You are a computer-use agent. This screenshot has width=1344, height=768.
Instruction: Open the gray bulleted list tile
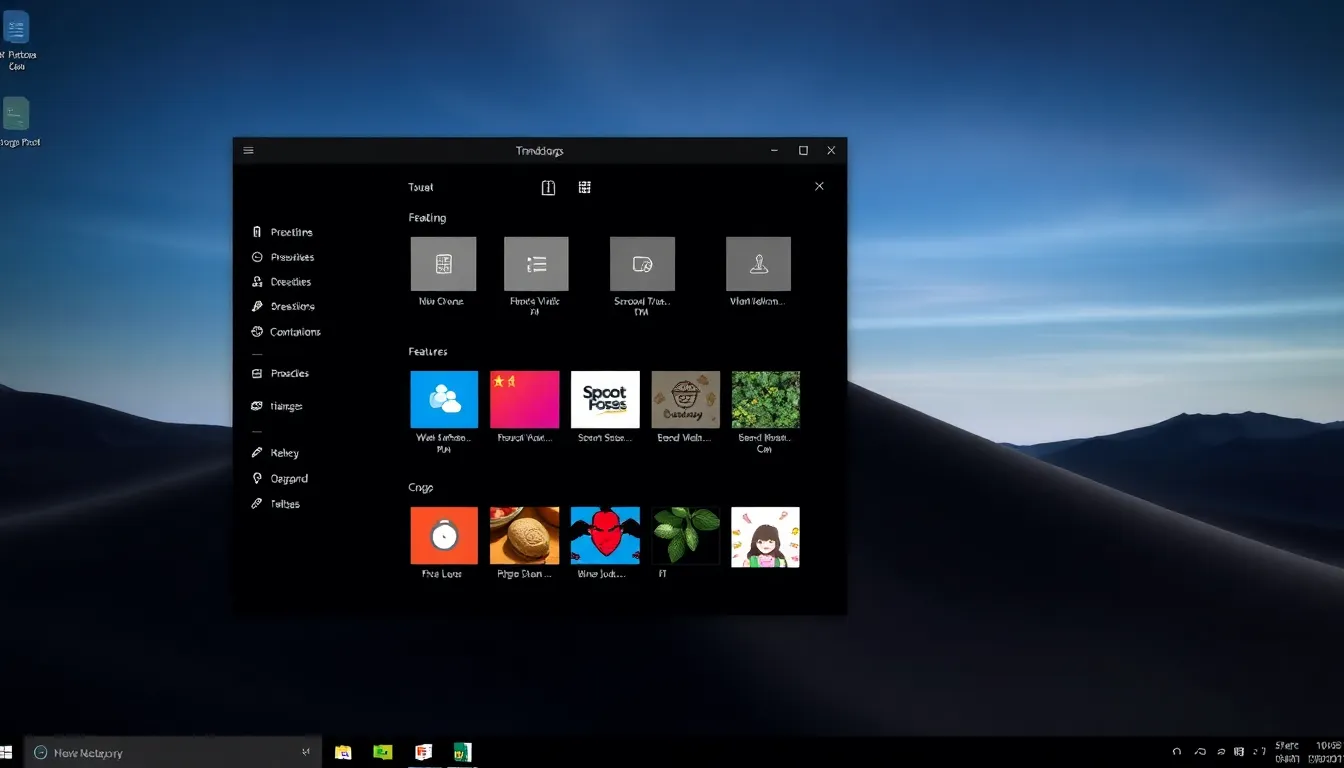[x=536, y=264]
